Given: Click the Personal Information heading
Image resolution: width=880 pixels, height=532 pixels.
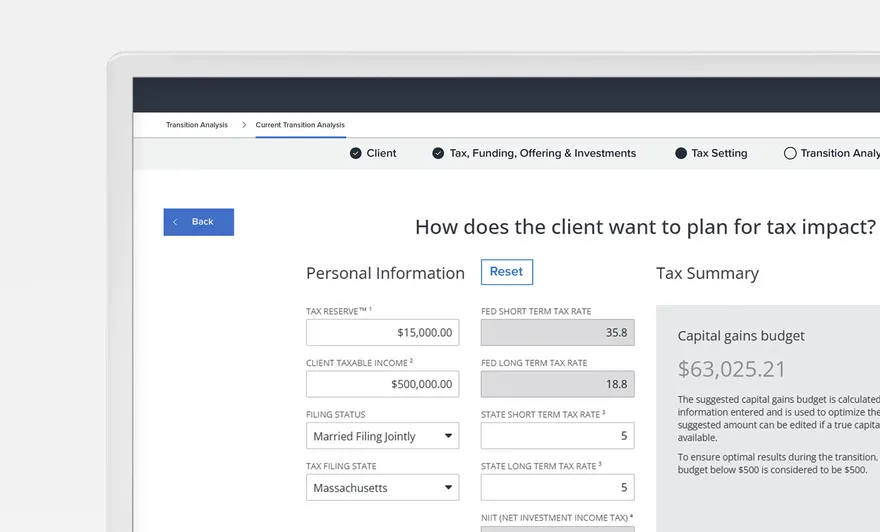Looking at the screenshot, I should tap(385, 273).
